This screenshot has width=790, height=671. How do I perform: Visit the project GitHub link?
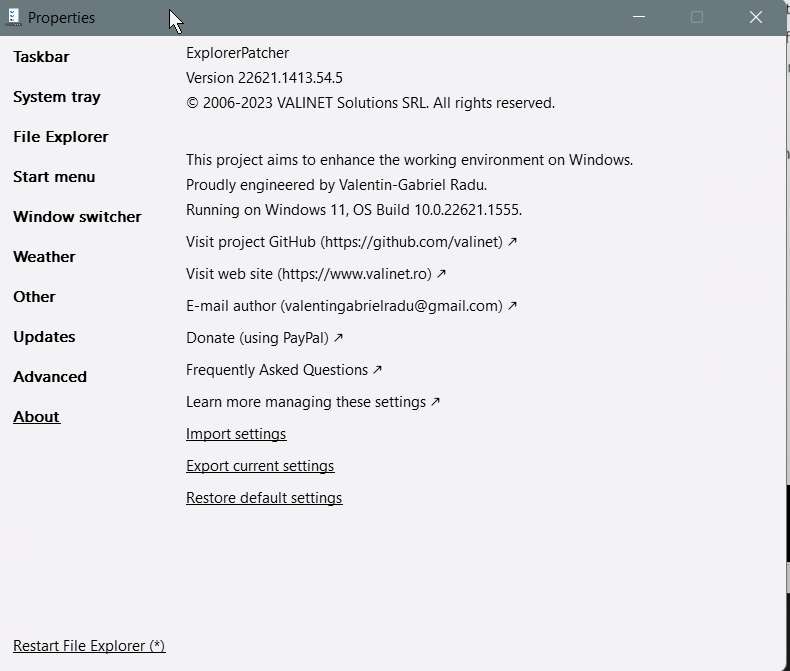(351, 242)
